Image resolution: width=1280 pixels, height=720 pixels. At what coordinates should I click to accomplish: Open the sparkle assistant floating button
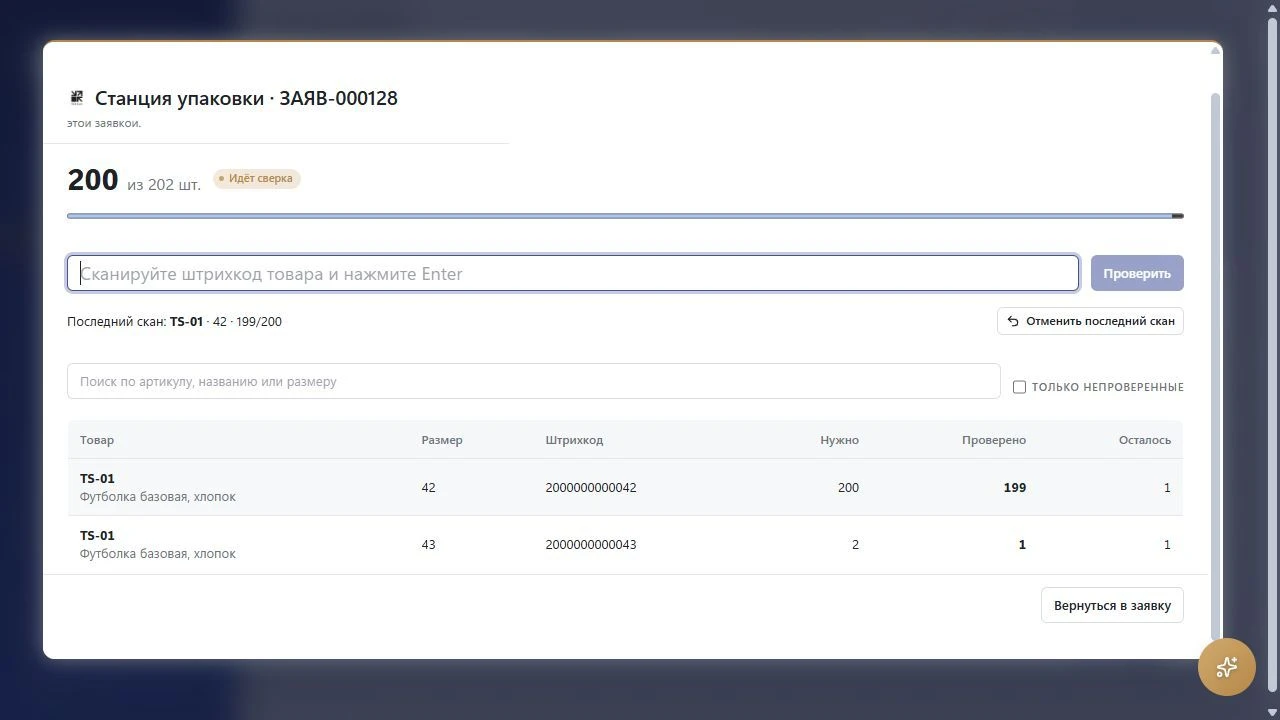pyautogui.click(x=1227, y=667)
